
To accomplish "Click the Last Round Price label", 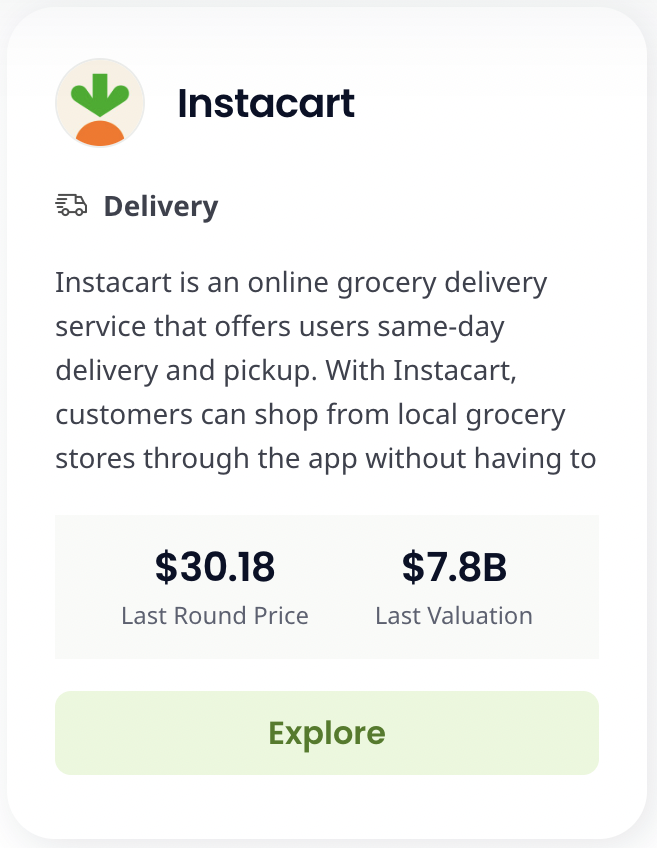I will [215, 615].
